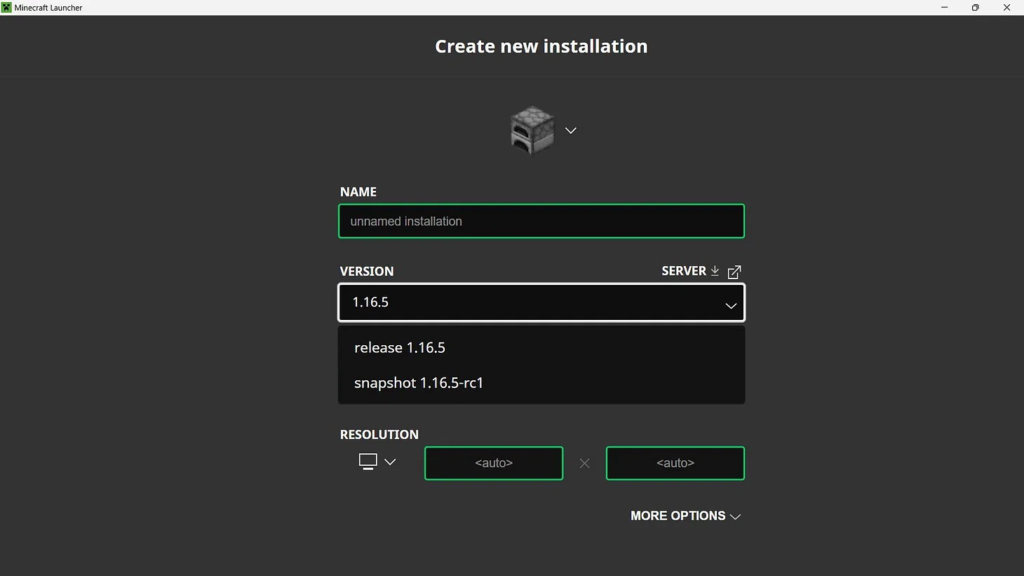Screen dimensions: 1024x576
Task: Open the icon picker chevron beside furnace
Action: tap(571, 131)
